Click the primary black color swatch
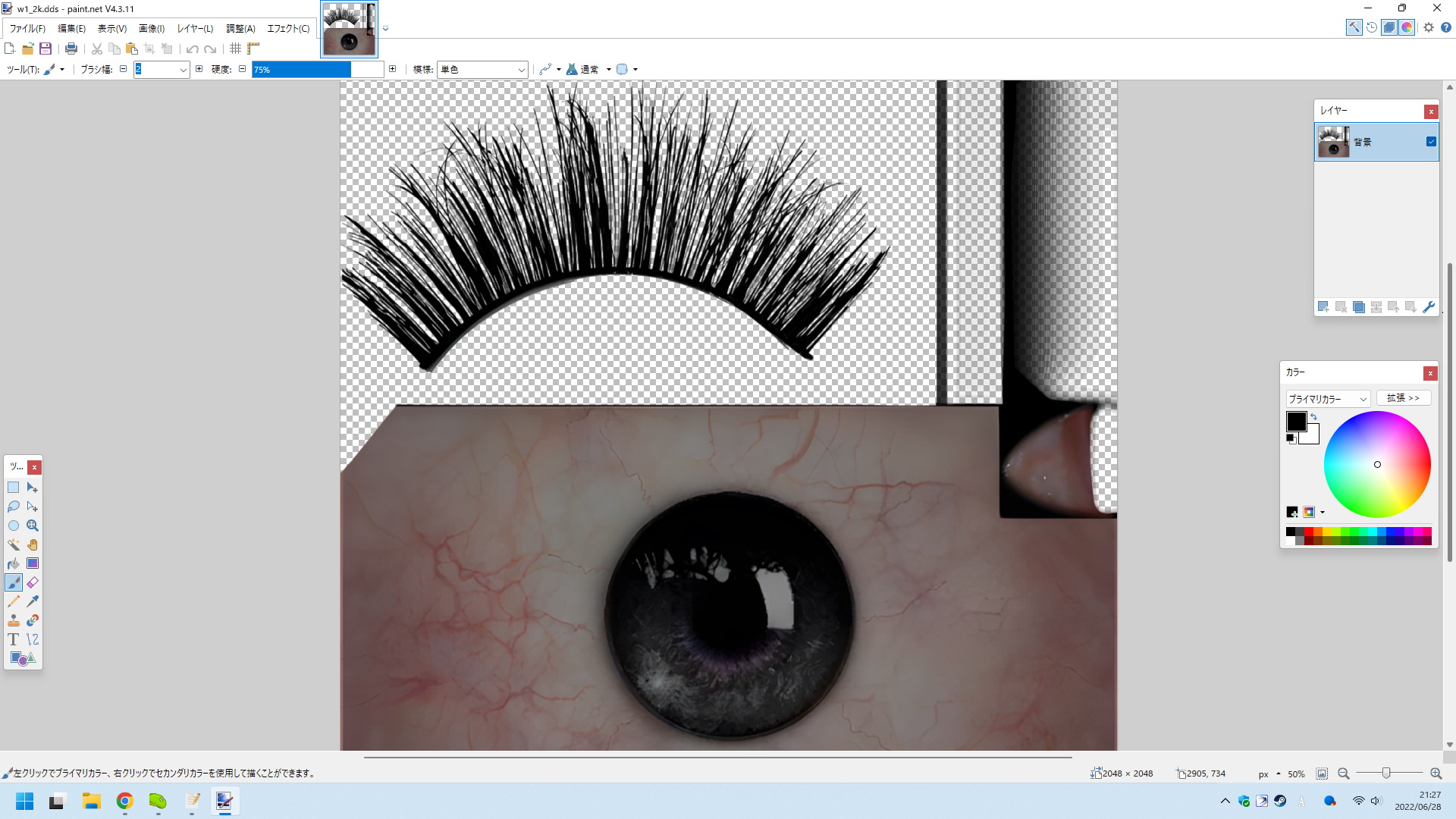 click(1295, 422)
